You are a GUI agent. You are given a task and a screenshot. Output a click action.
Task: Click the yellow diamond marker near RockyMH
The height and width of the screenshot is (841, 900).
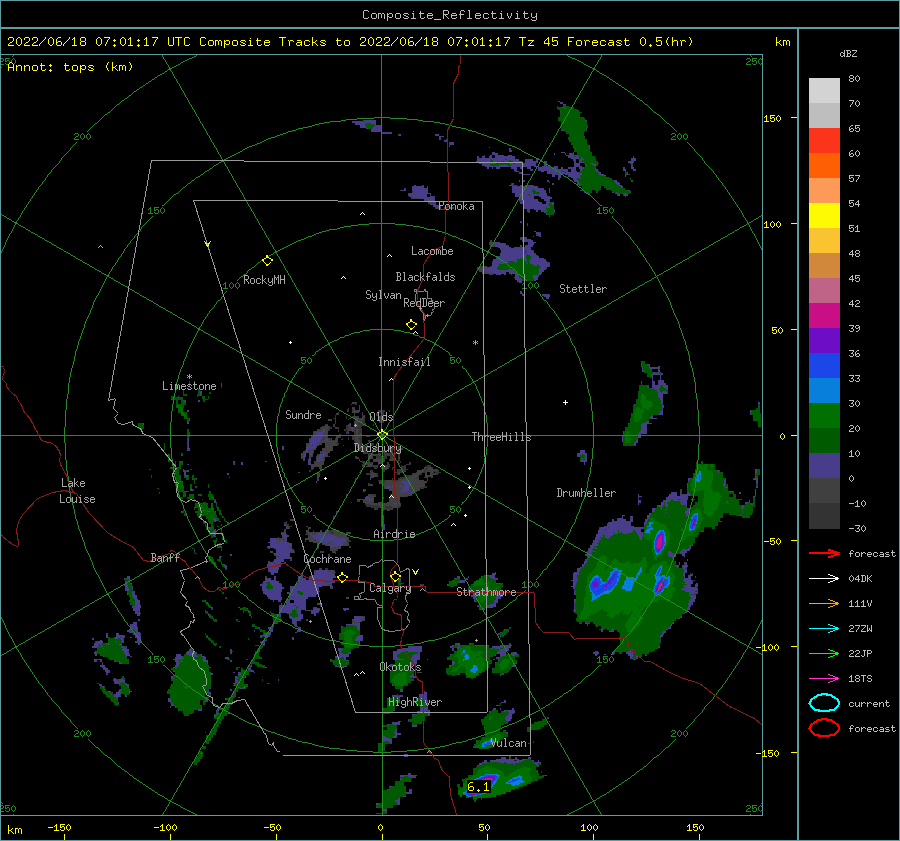pos(267,261)
